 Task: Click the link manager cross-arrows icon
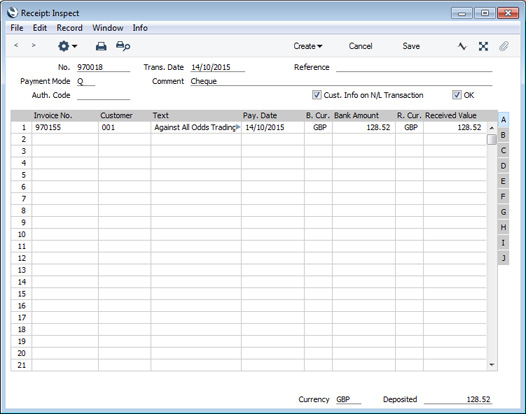click(x=483, y=46)
